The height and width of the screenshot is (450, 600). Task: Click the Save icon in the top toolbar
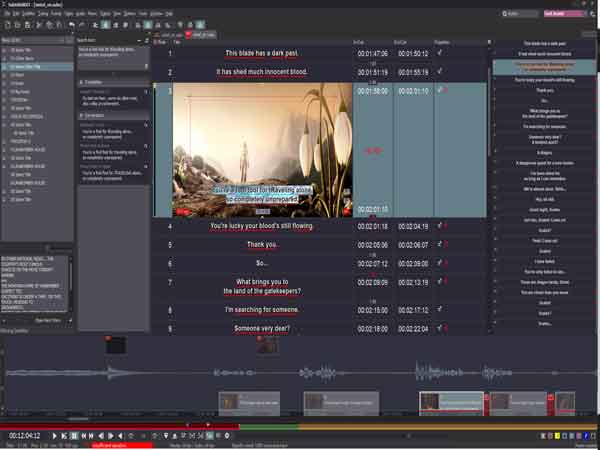click(28, 25)
